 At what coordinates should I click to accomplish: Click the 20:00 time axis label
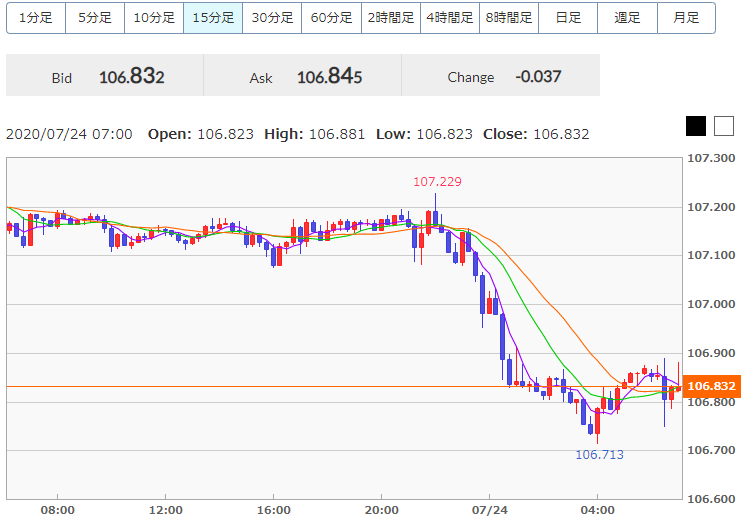coord(382,511)
